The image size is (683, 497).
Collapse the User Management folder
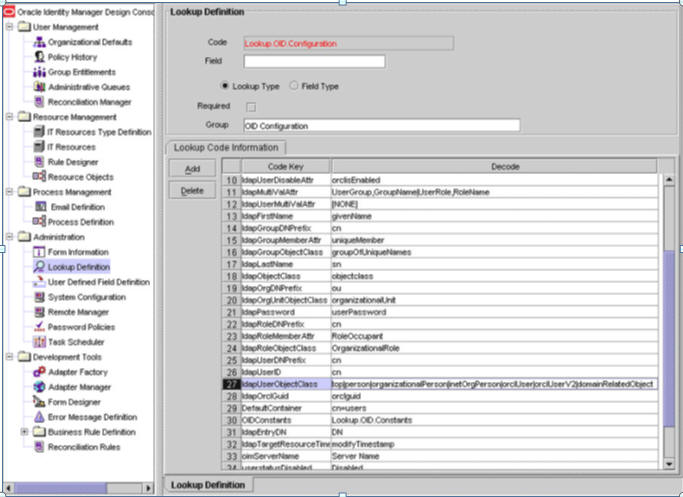10,27
